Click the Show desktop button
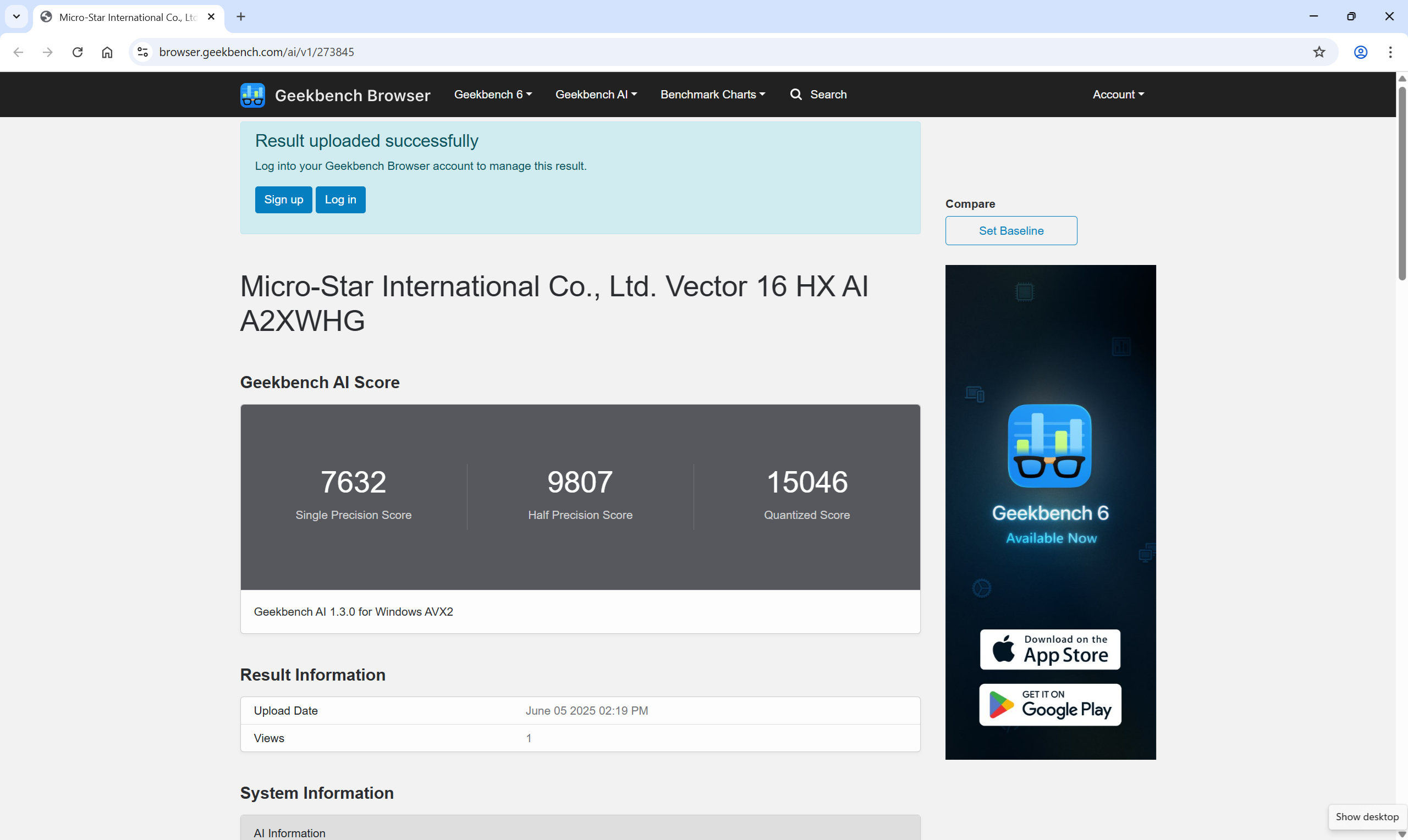This screenshot has width=1408, height=840. (1367, 817)
